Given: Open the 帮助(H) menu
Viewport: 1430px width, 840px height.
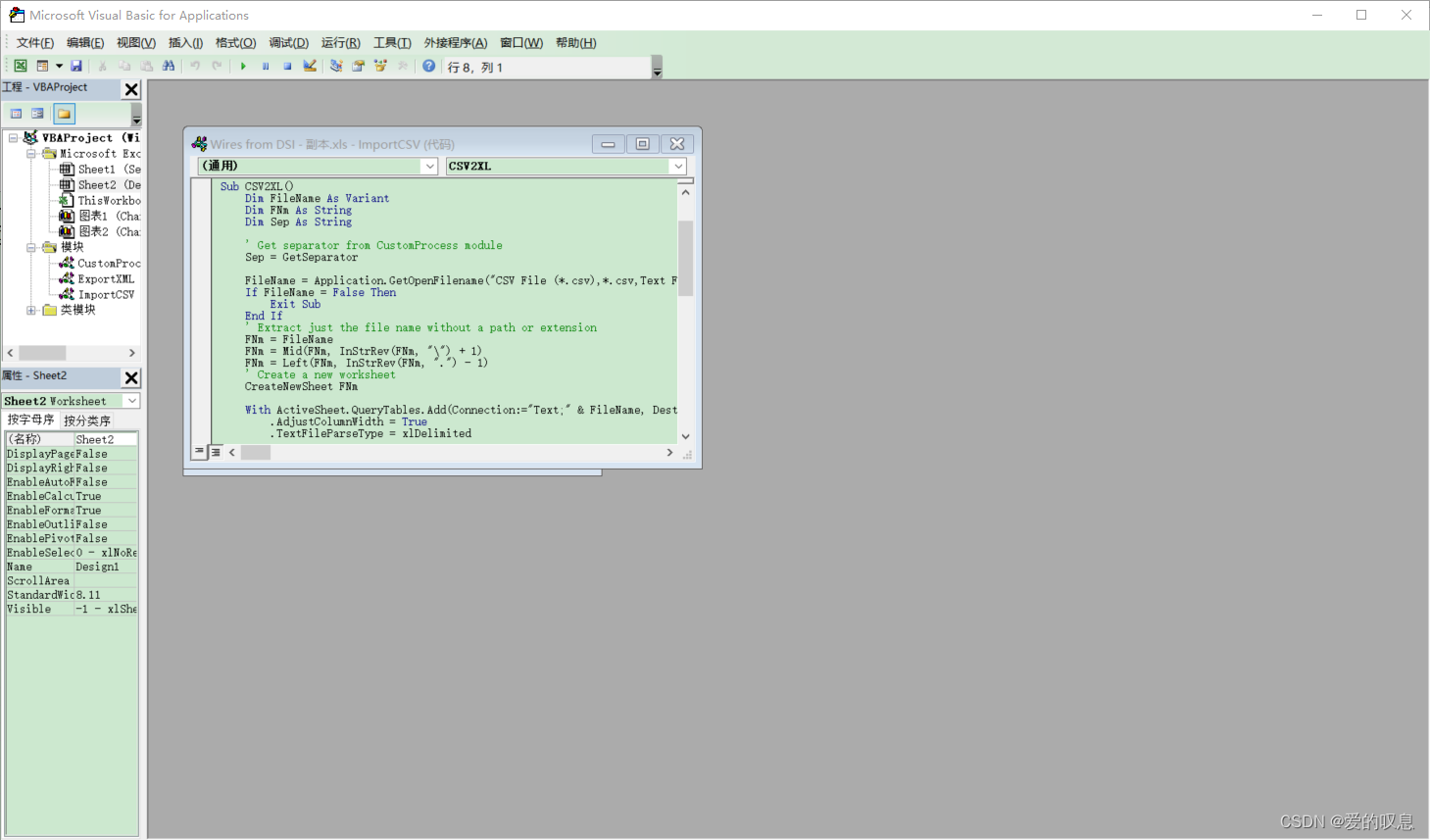Looking at the screenshot, I should tap(576, 42).
